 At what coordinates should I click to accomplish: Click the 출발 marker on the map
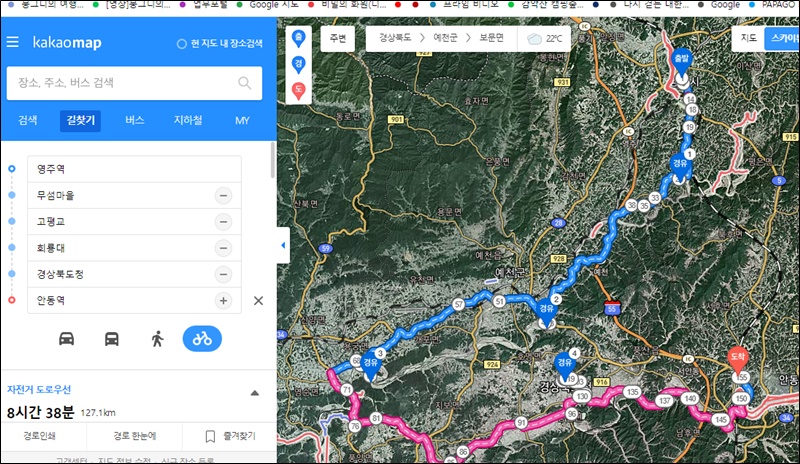pos(682,63)
